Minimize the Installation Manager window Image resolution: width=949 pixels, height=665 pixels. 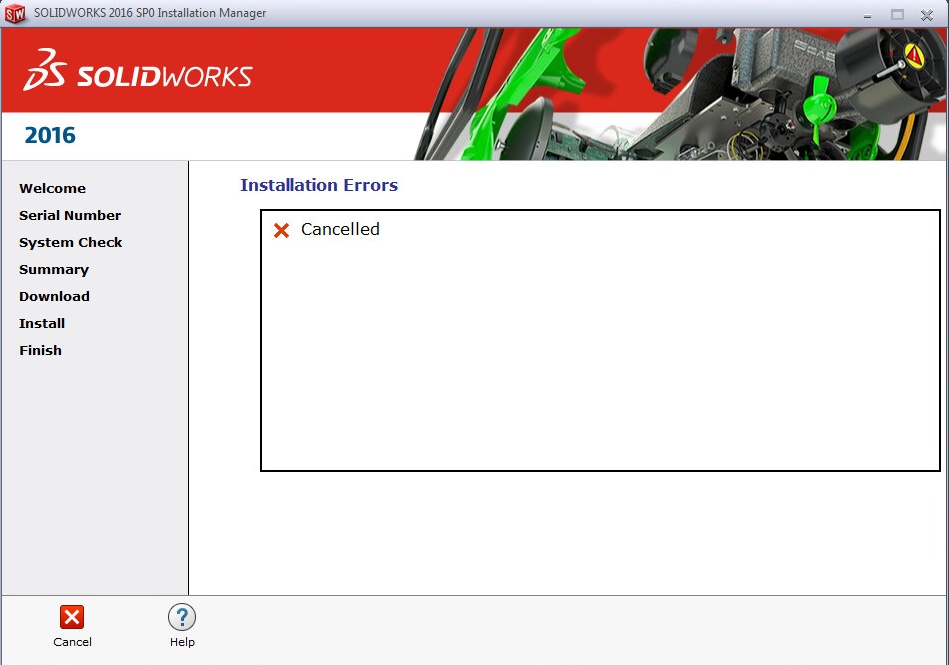click(x=867, y=15)
